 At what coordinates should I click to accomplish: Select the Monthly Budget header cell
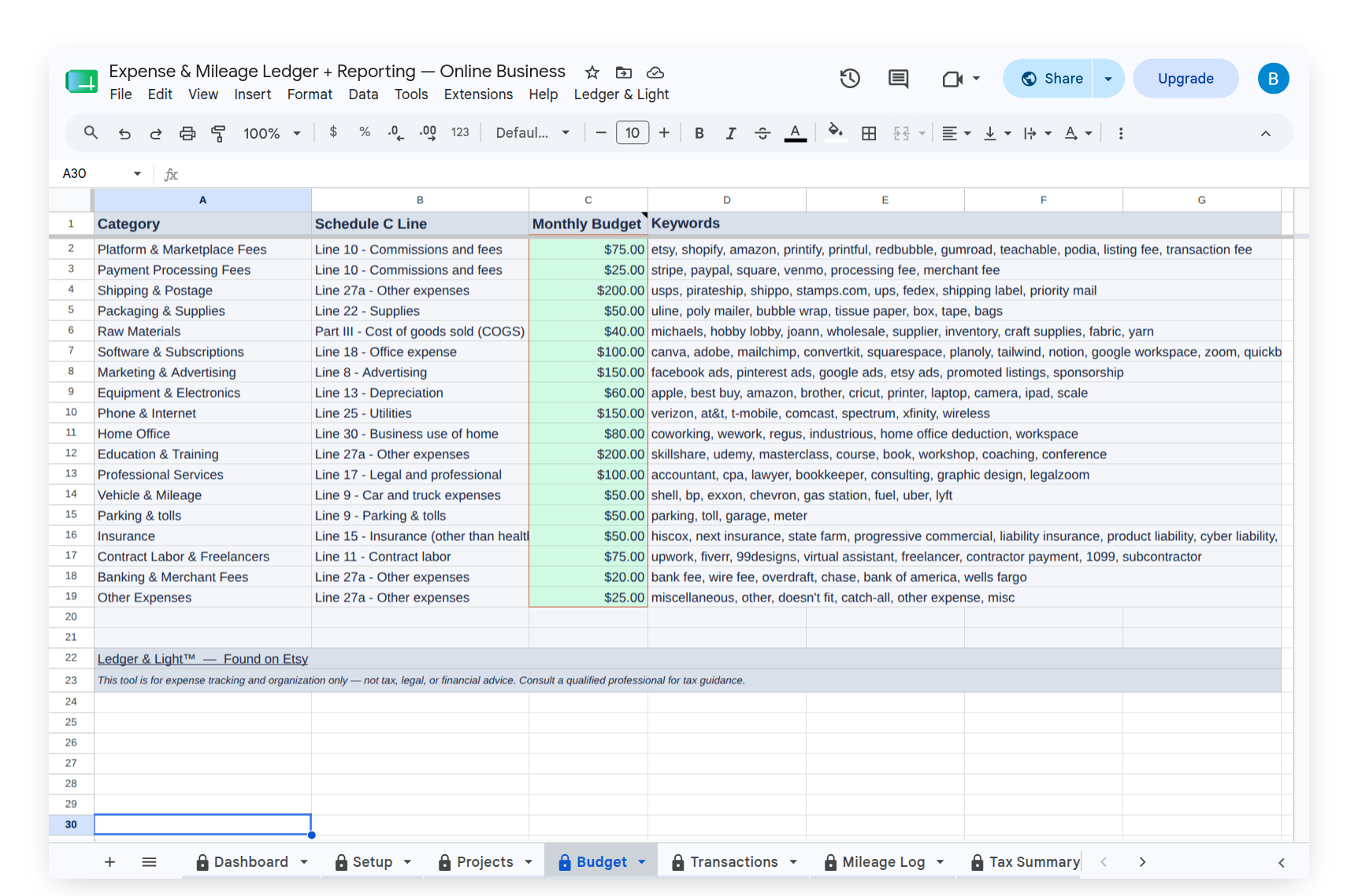click(x=588, y=224)
